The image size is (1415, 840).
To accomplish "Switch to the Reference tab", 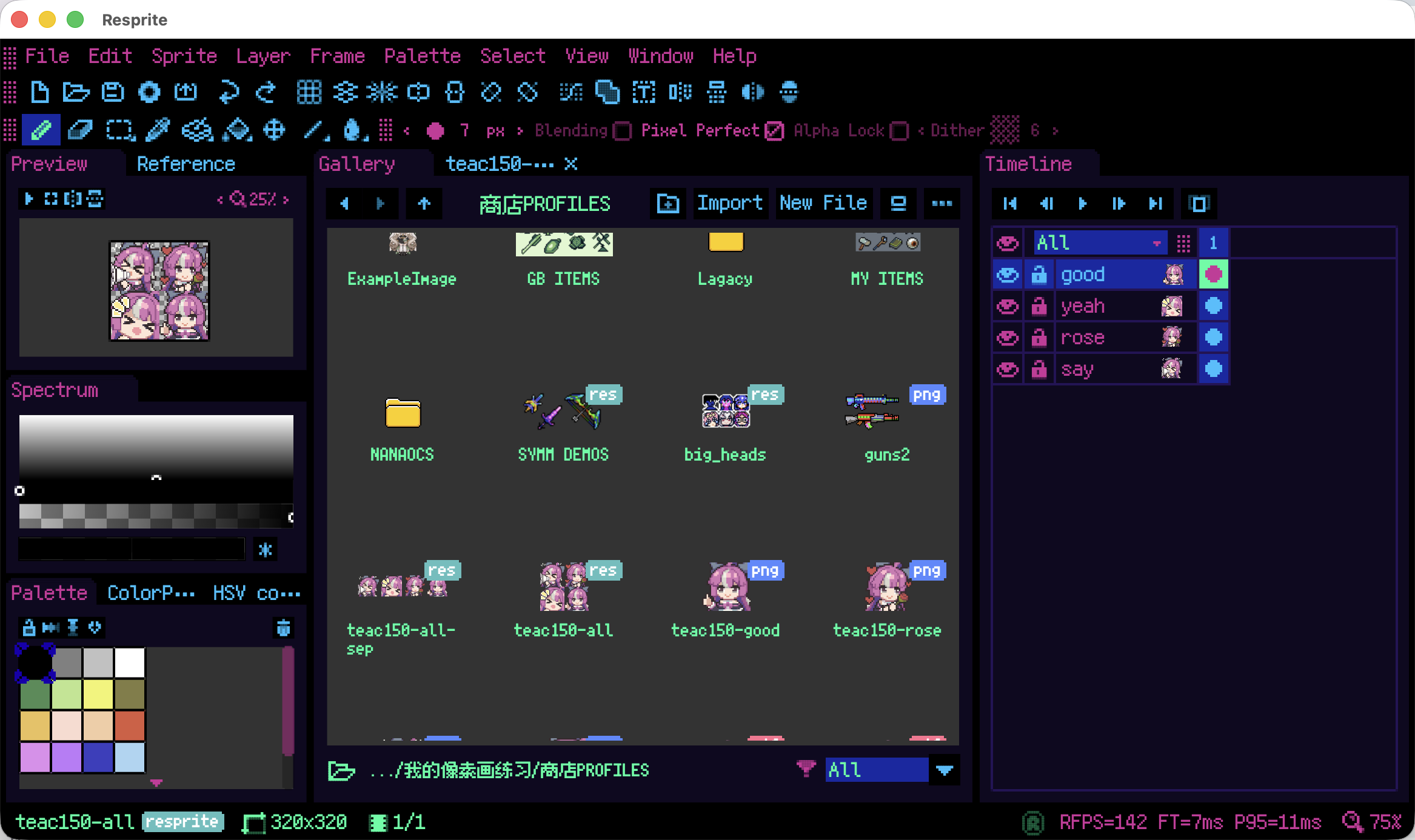I will click(x=186, y=164).
